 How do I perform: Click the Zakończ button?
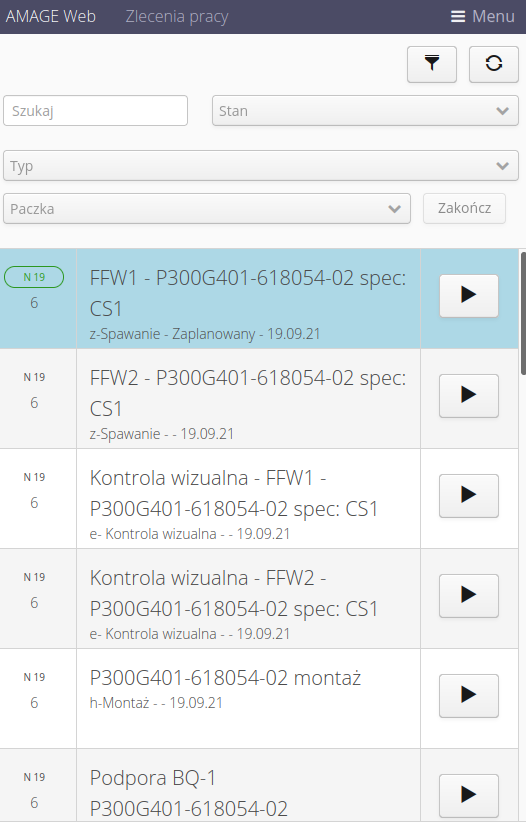tap(464, 209)
